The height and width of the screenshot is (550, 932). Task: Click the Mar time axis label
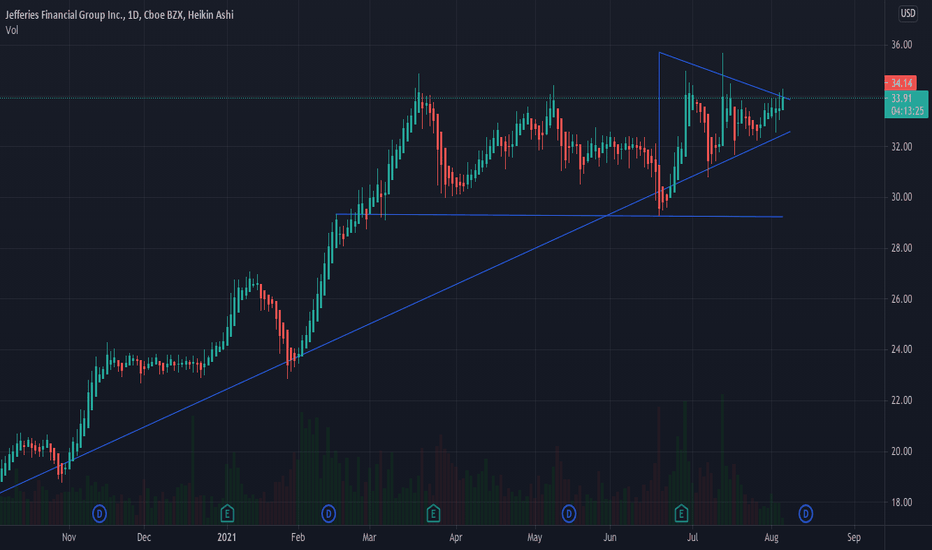pos(369,538)
